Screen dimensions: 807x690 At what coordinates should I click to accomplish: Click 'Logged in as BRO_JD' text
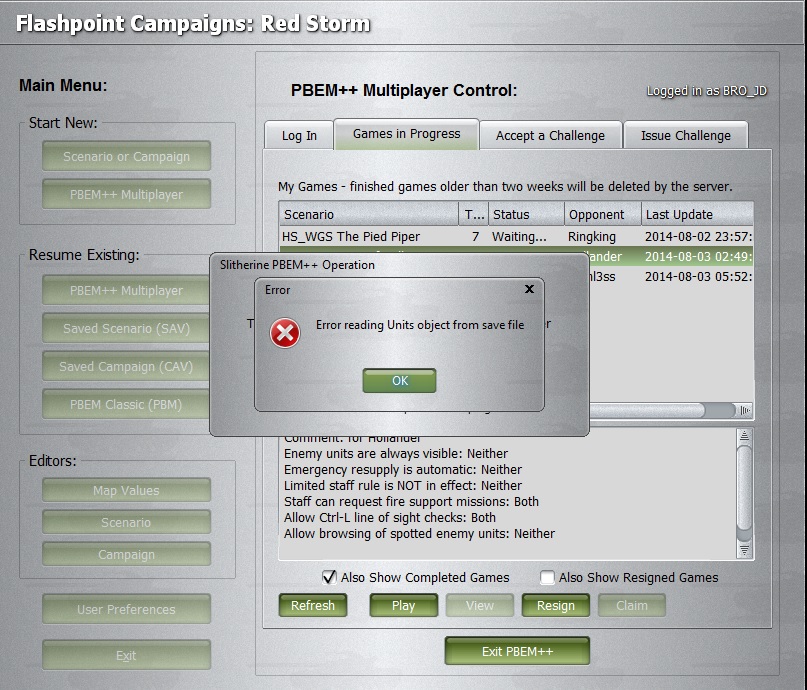(x=707, y=91)
